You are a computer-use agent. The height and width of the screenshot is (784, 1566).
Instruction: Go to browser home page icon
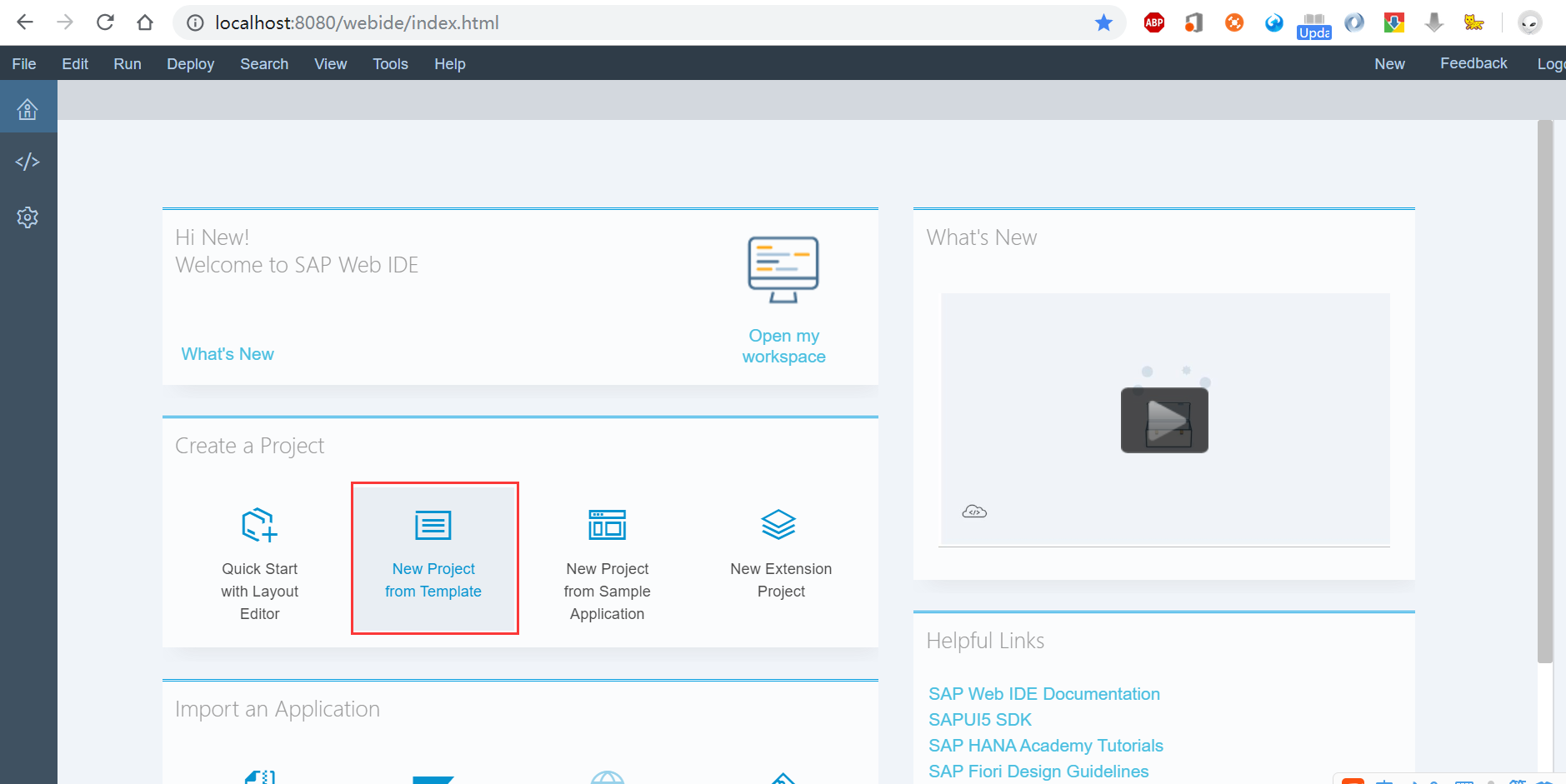click(145, 22)
